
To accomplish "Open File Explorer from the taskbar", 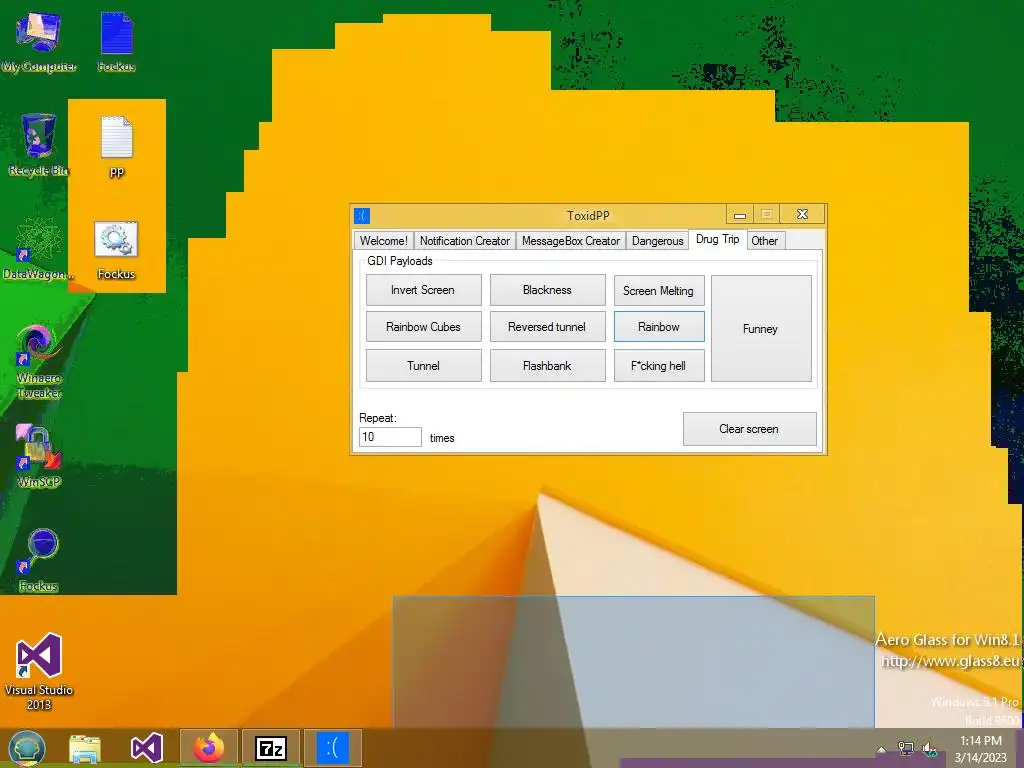I will 84,749.
